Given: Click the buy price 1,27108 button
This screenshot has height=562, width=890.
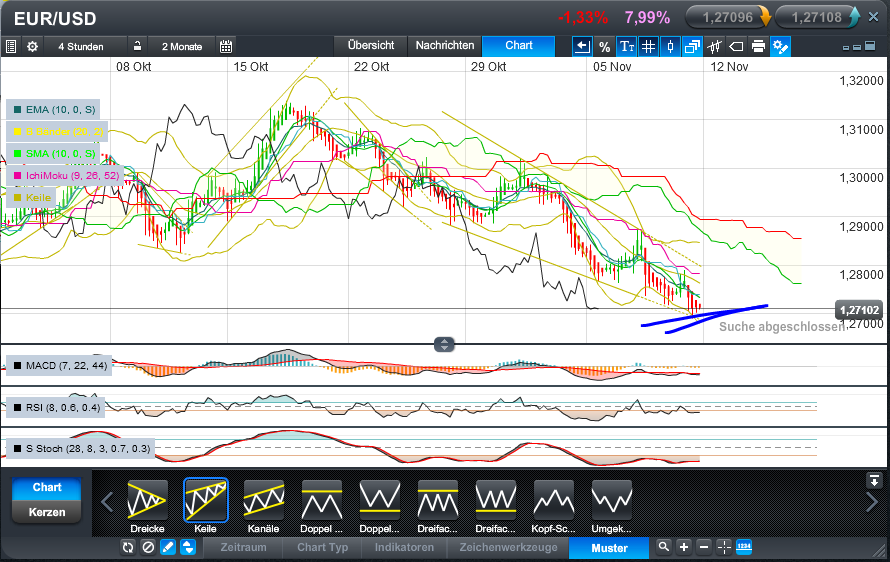Looking at the screenshot, I should (817, 18).
